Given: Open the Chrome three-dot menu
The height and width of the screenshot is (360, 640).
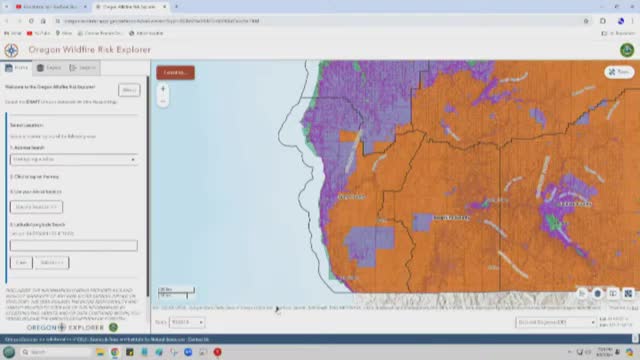Looking at the screenshot, I should pos(633,21).
